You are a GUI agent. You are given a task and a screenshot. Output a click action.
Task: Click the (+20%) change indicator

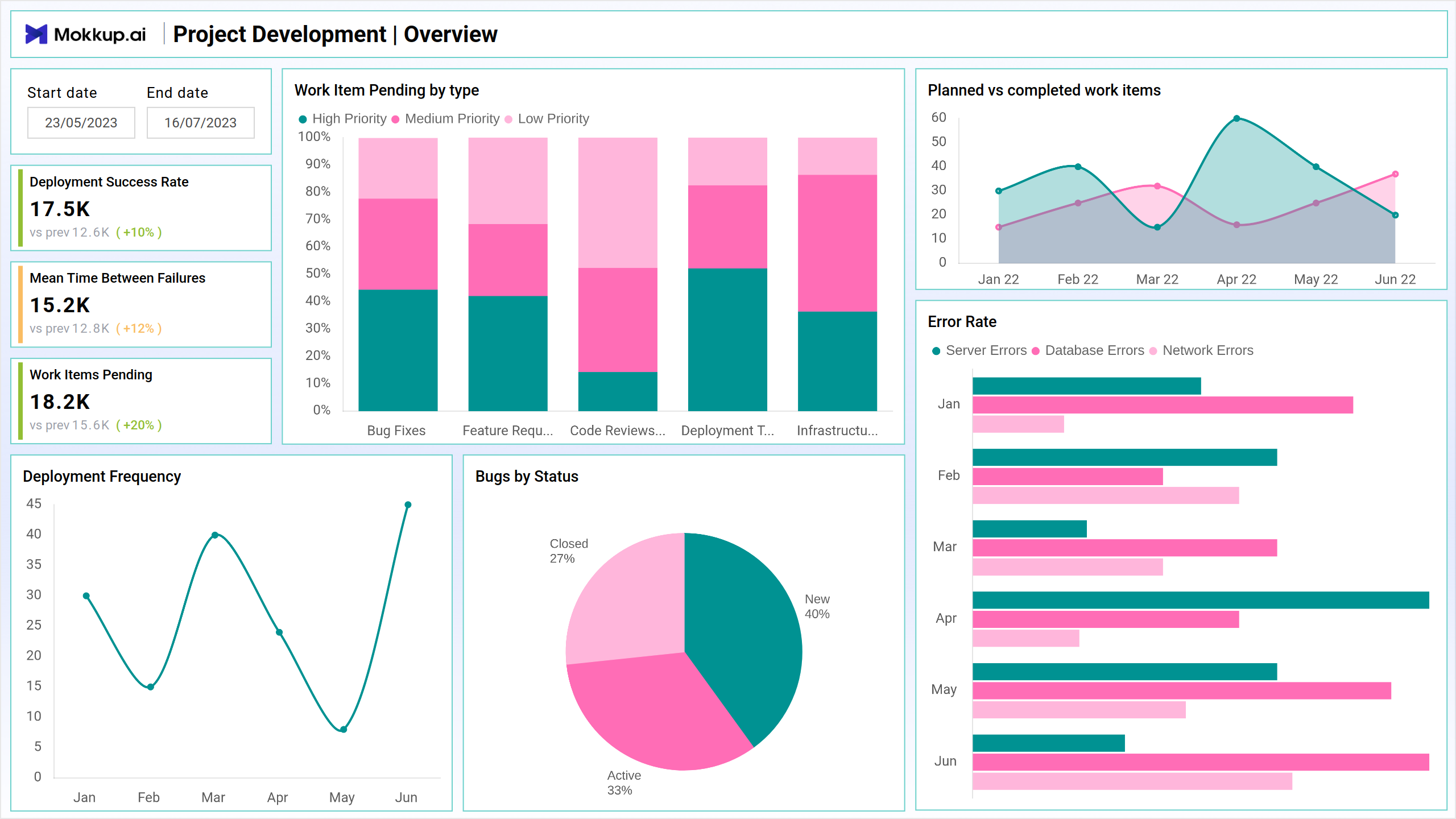(139, 425)
